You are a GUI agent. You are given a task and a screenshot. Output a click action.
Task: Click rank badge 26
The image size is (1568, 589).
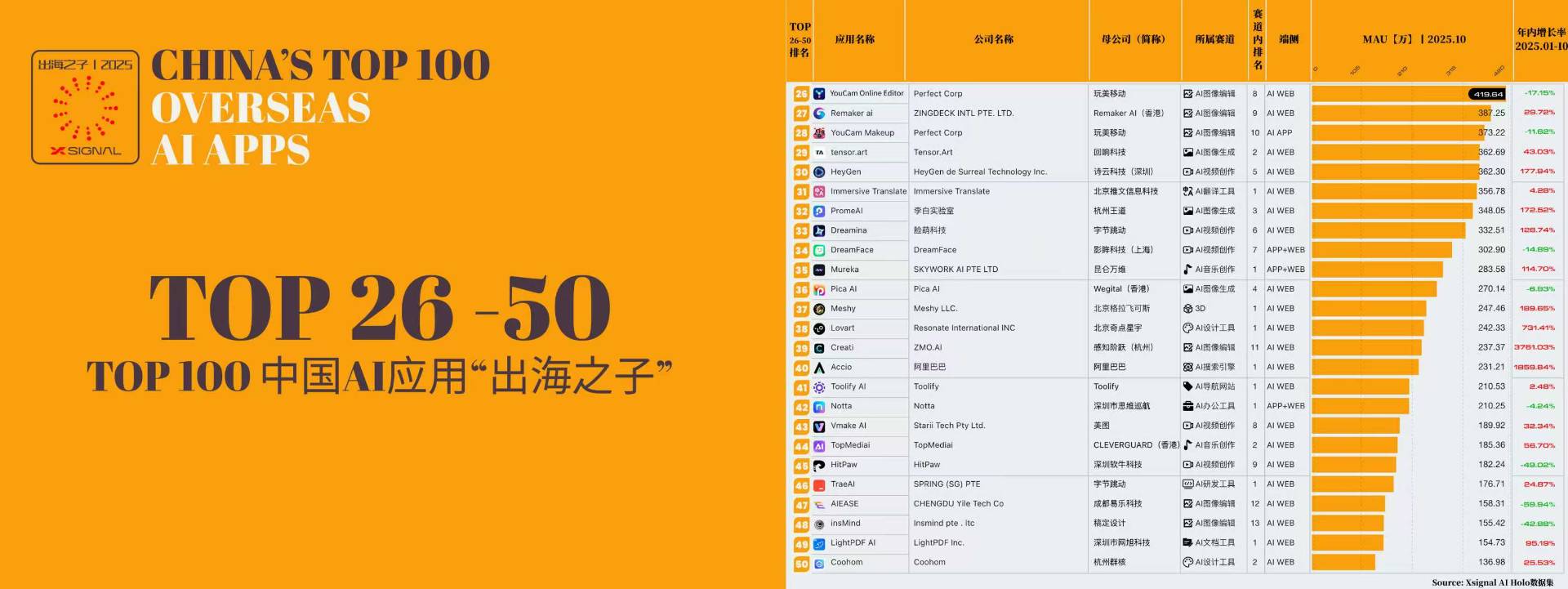pyautogui.click(x=801, y=94)
